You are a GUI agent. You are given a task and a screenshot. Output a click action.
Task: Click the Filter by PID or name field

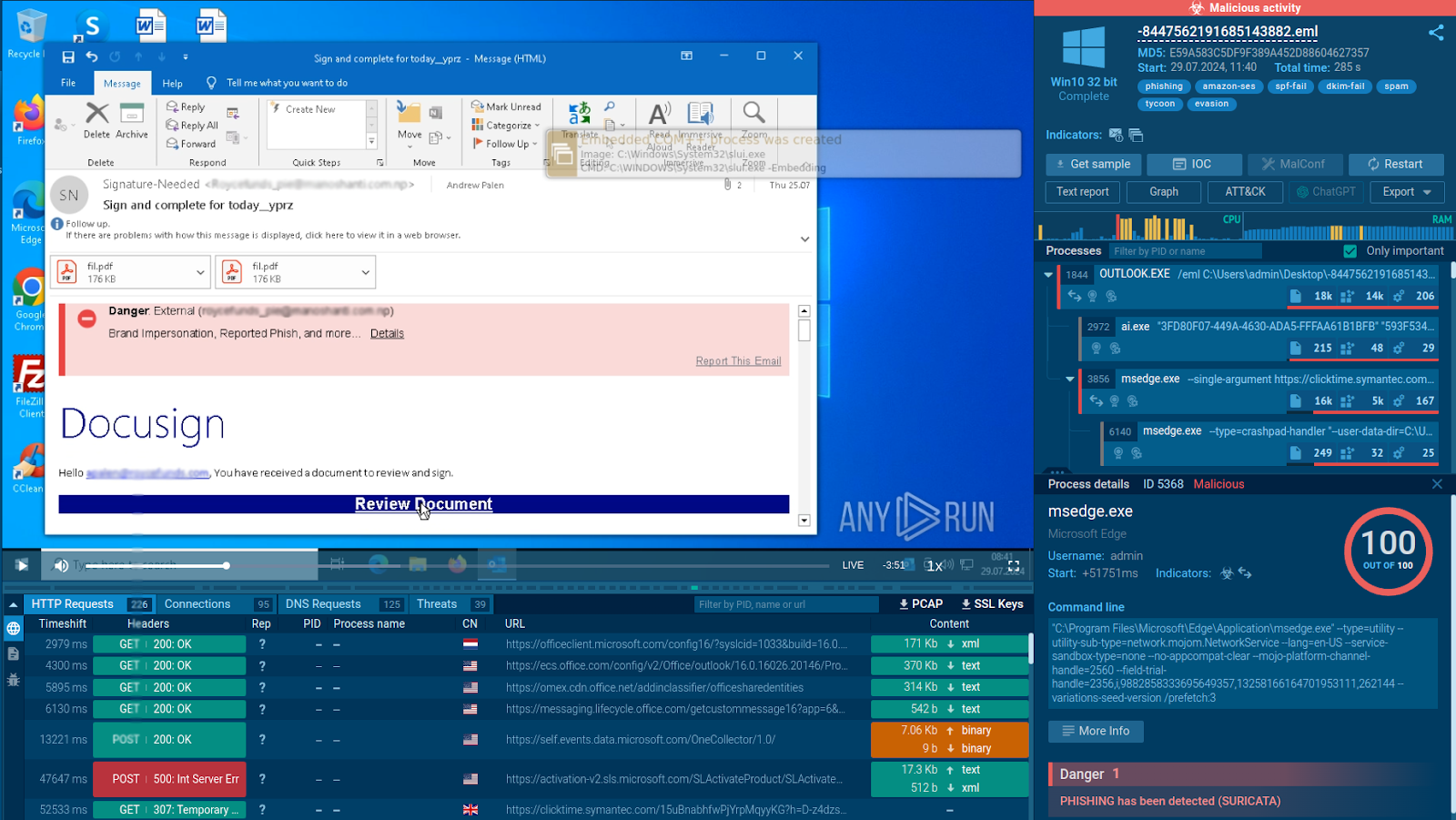1185,251
